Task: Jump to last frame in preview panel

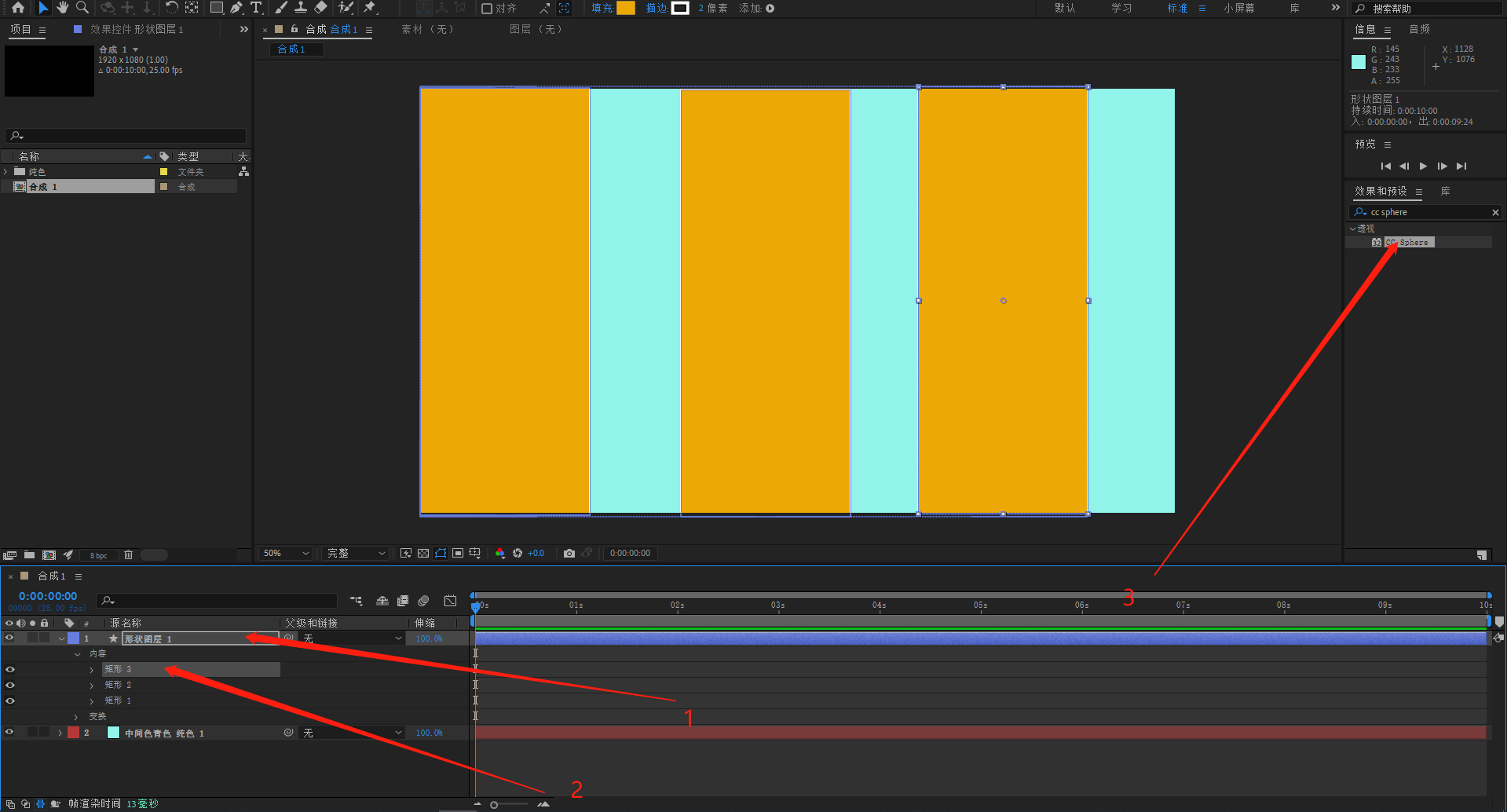Action: 1461,166
